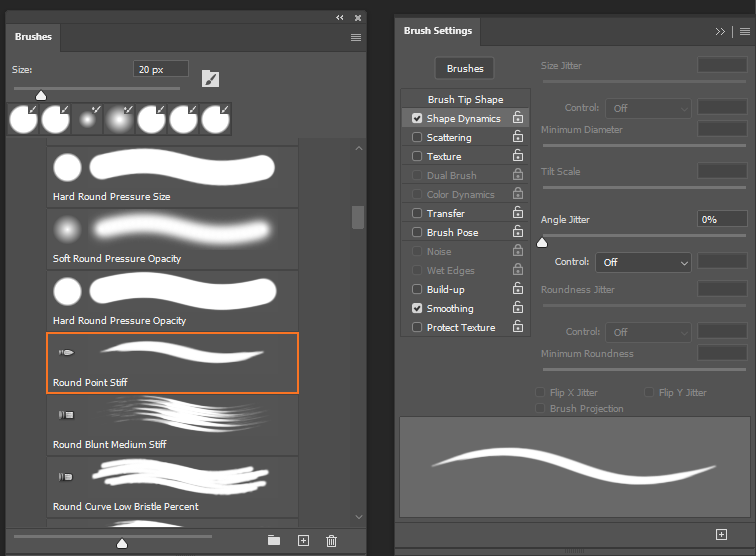
Task: Open Angle Jitter Control dropdown
Action: point(644,262)
